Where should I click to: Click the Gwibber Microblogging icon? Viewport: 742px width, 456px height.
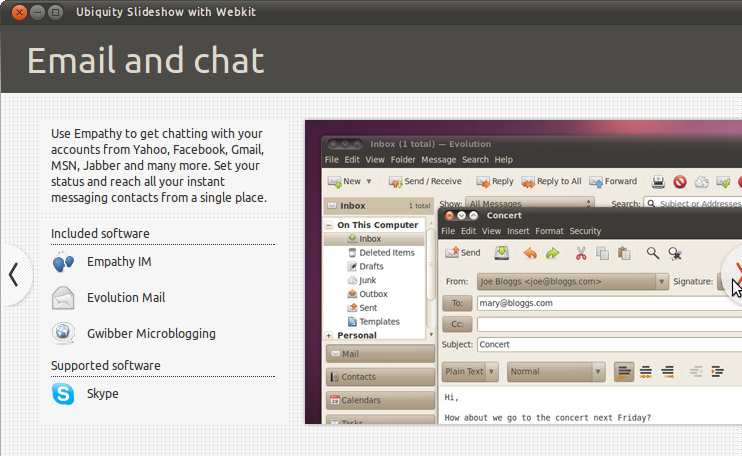[x=63, y=333]
